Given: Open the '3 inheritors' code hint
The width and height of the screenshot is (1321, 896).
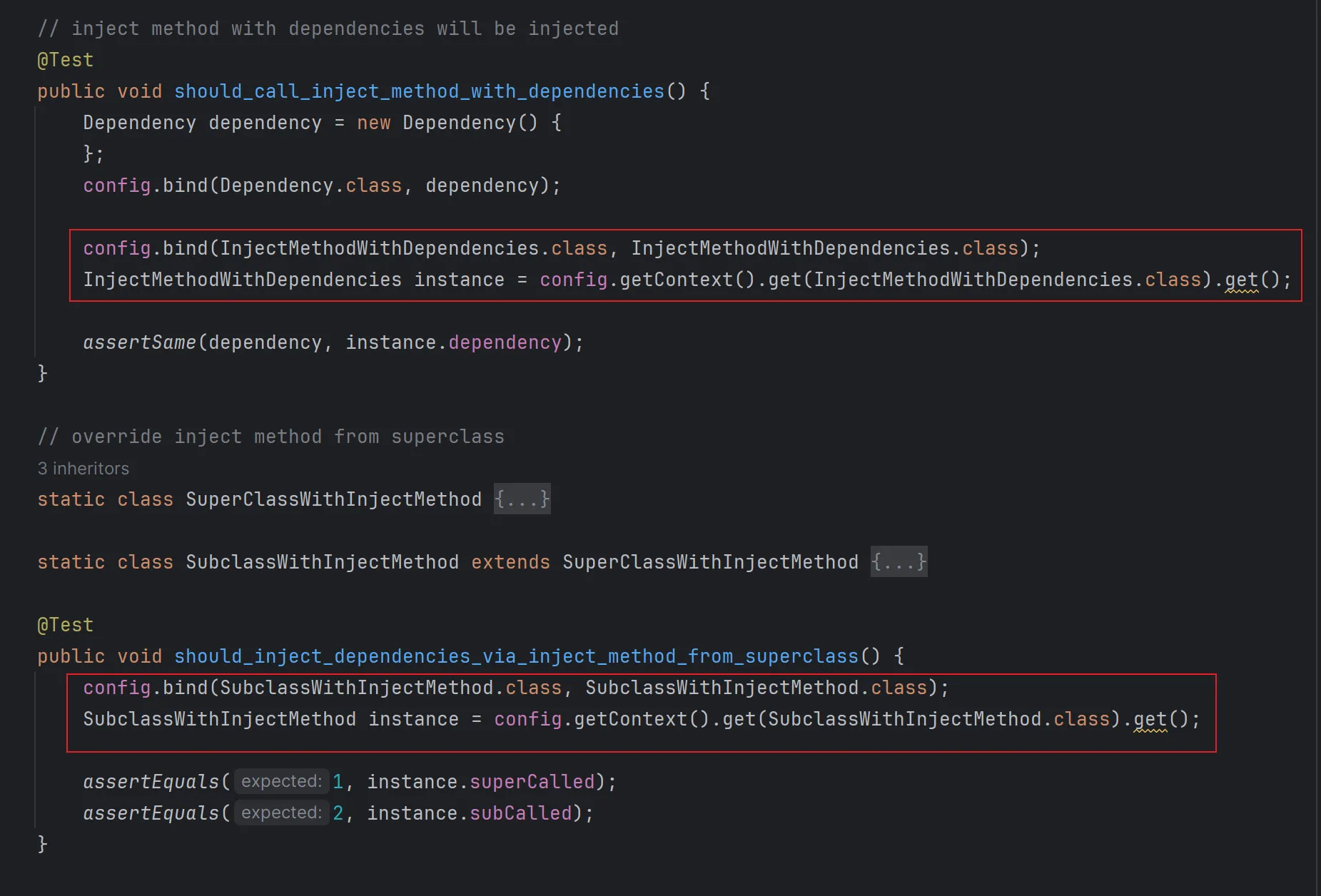Looking at the screenshot, I should coord(83,469).
